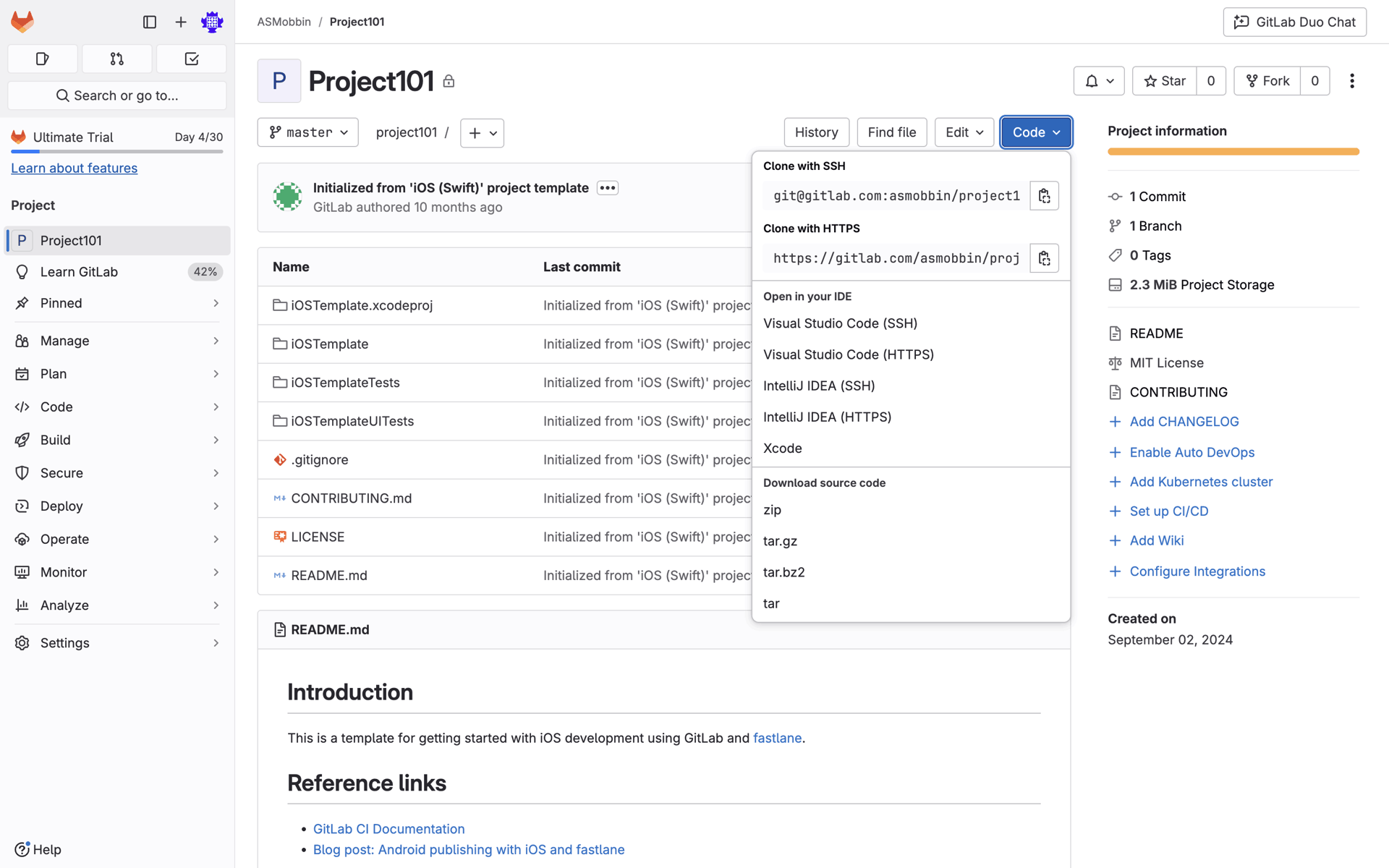Click the History button
Image resolution: width=1389 pixels, height=868 pixels.
[816, 132]
